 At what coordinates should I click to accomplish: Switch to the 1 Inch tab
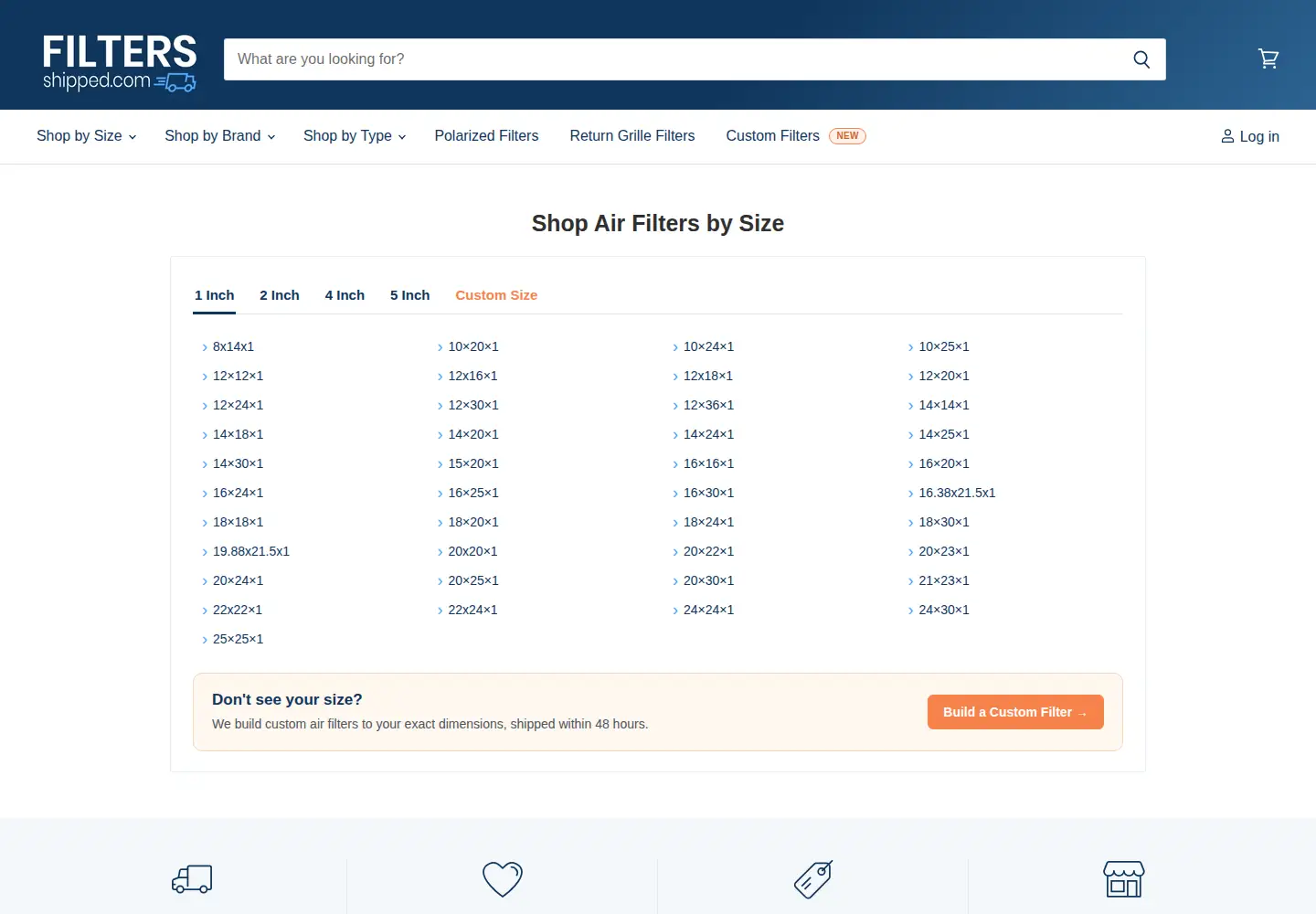coord(215,295)
